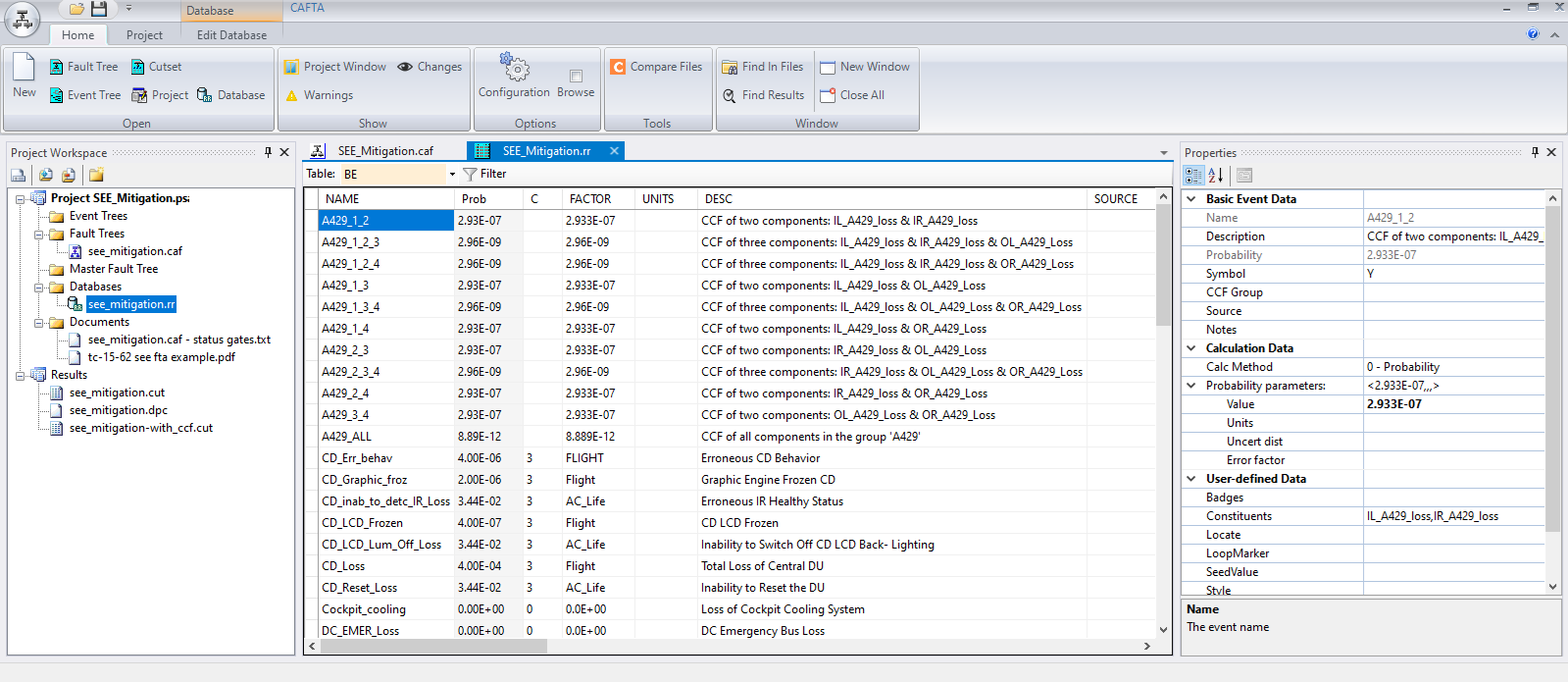Open an Event Tree file
Screen dimensions: 1568x682
[x=84, y=95]
